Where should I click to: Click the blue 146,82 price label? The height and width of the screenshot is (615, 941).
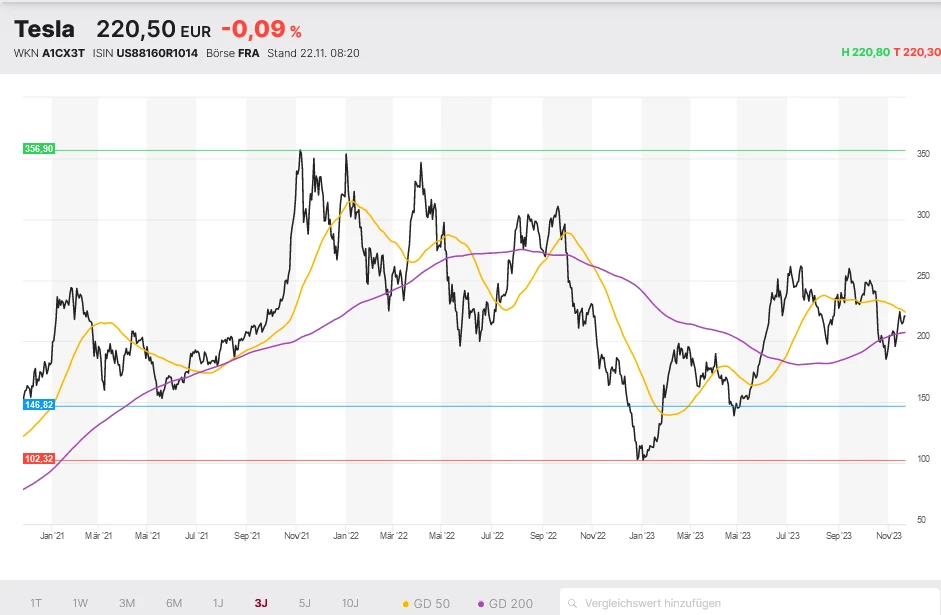click(38, 405)
